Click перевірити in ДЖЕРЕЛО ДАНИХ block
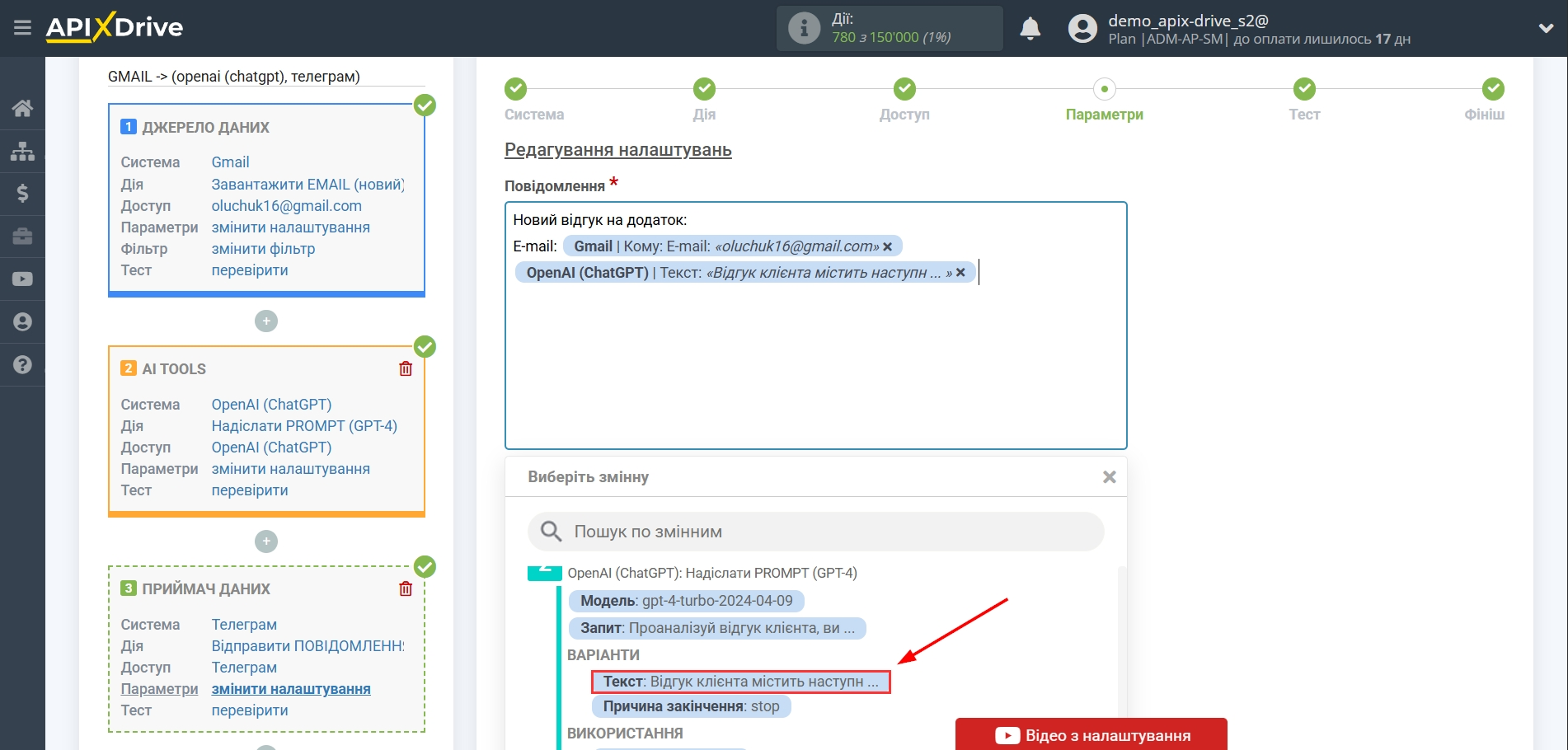The height and width of the screenshot is (750, 1568). [250, 270]
